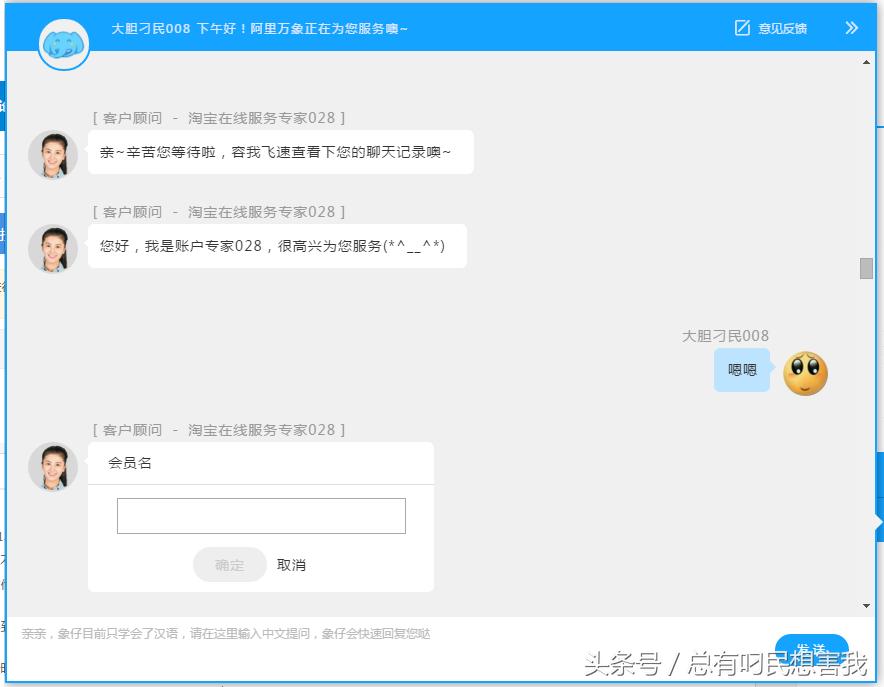Click the username 大胆刁民008 above the bubble
The height and width of the screenshot is (687, 884).
(726, 335)
